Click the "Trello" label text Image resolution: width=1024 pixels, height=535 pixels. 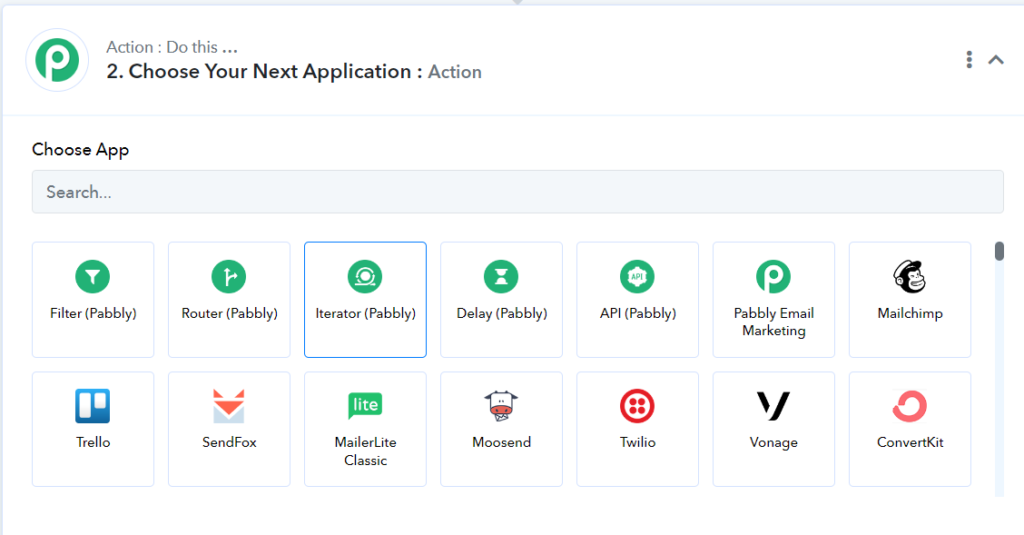tap(93, 442)
